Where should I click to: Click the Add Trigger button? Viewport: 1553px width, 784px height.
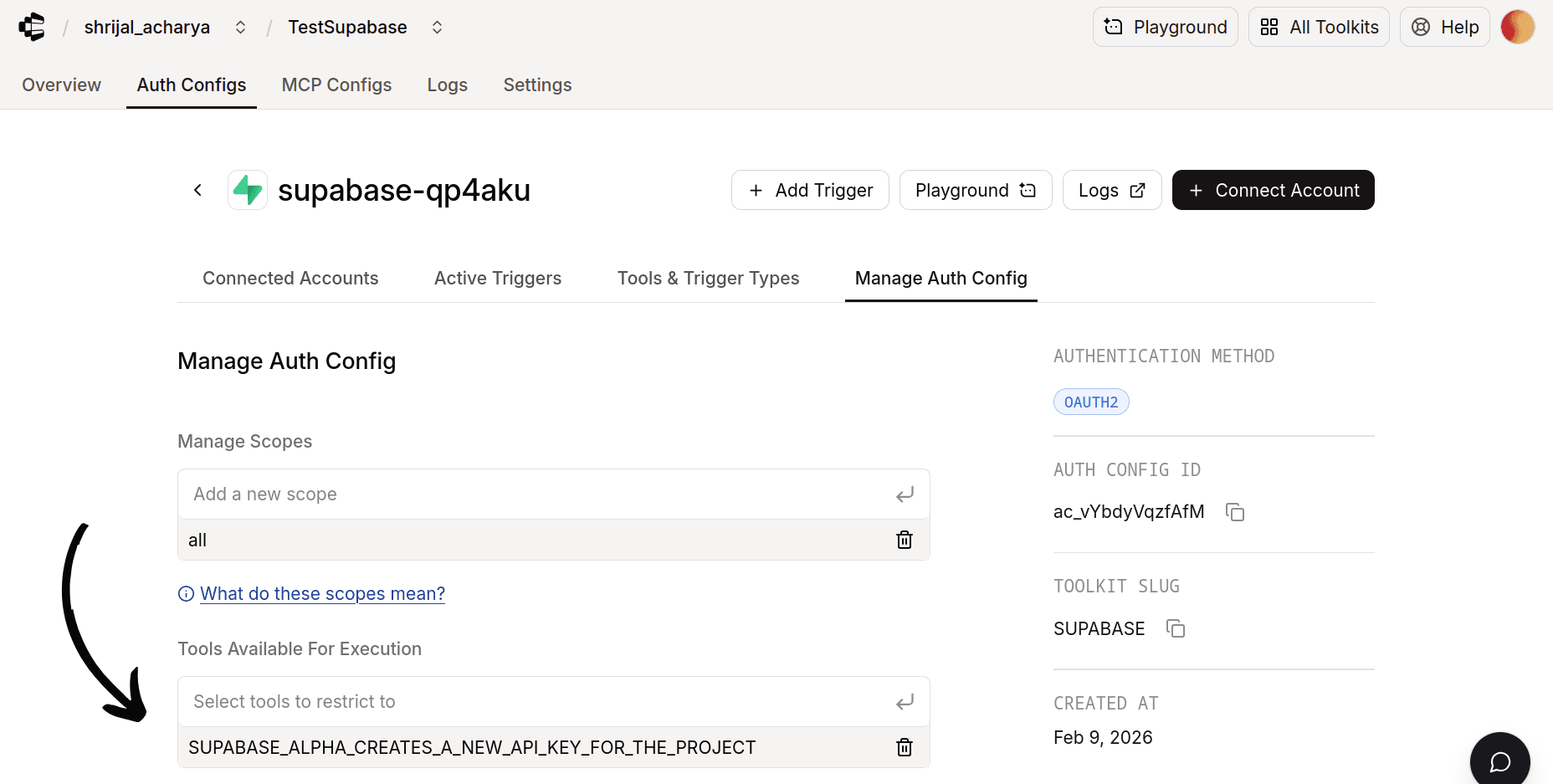pyautogui.click(x=810, y=190)
